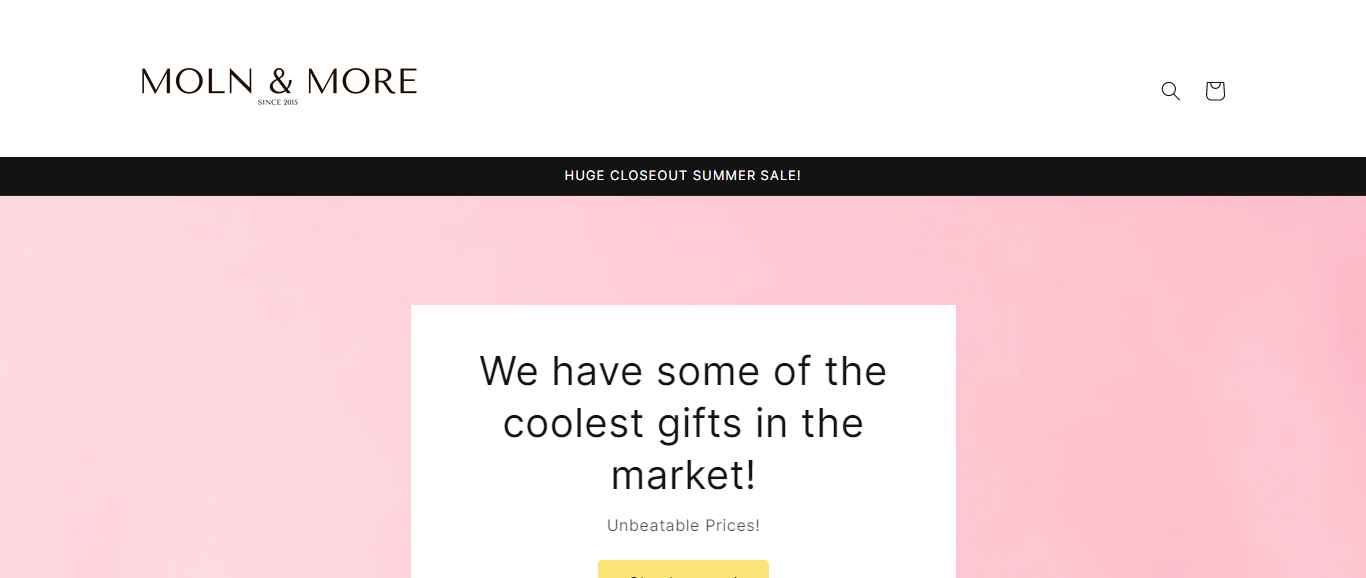Click pink banner strip above the white card
1366x578 pixels.
[683, 250]
